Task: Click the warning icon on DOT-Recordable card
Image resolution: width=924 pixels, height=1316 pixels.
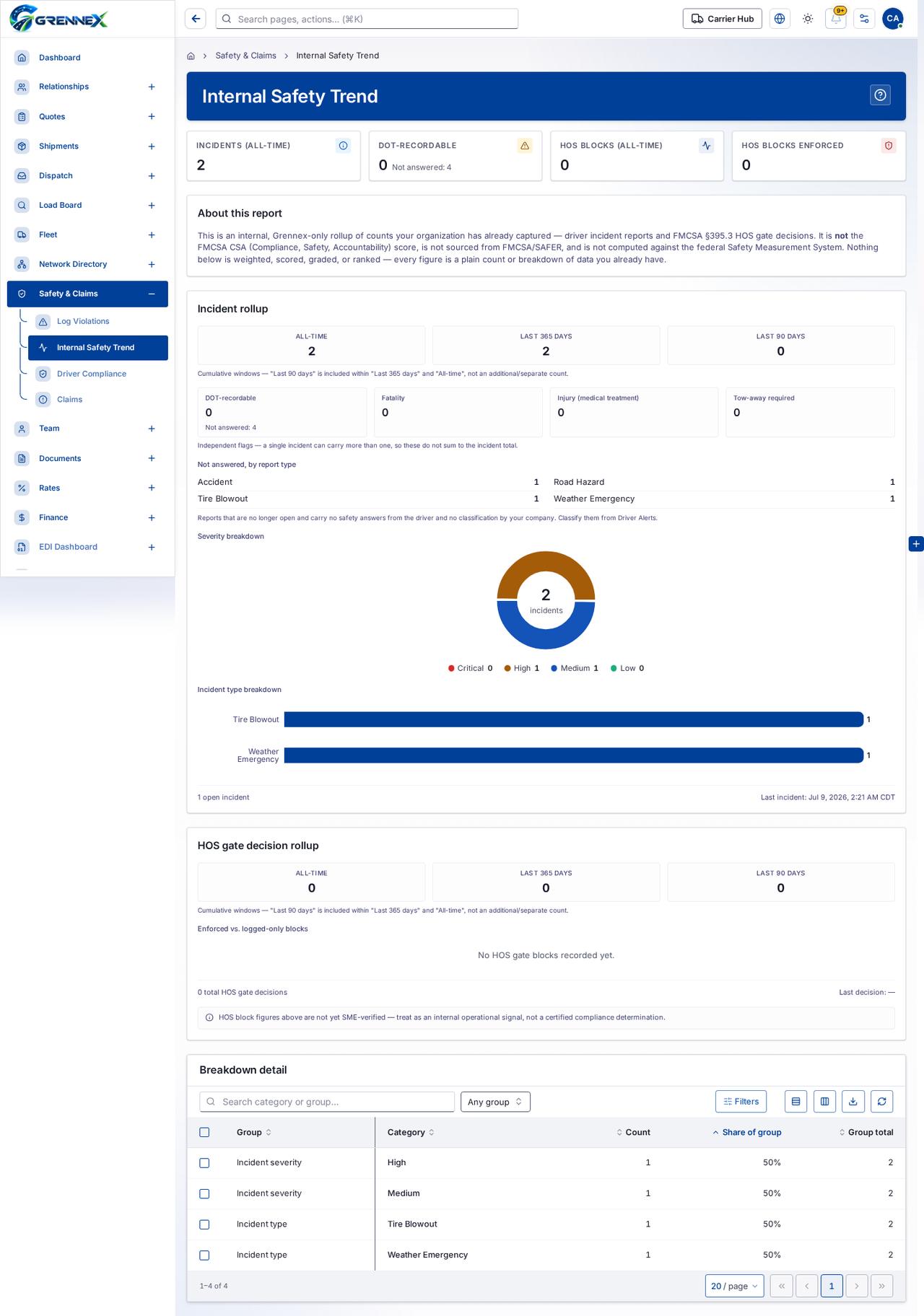Action: 525,146
